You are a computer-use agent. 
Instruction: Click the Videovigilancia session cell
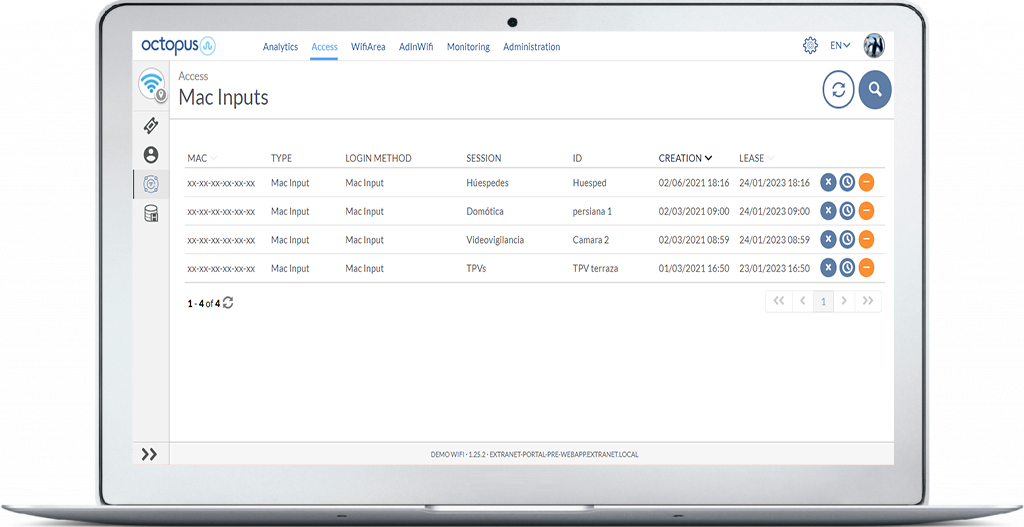click(x=495, y=240)
